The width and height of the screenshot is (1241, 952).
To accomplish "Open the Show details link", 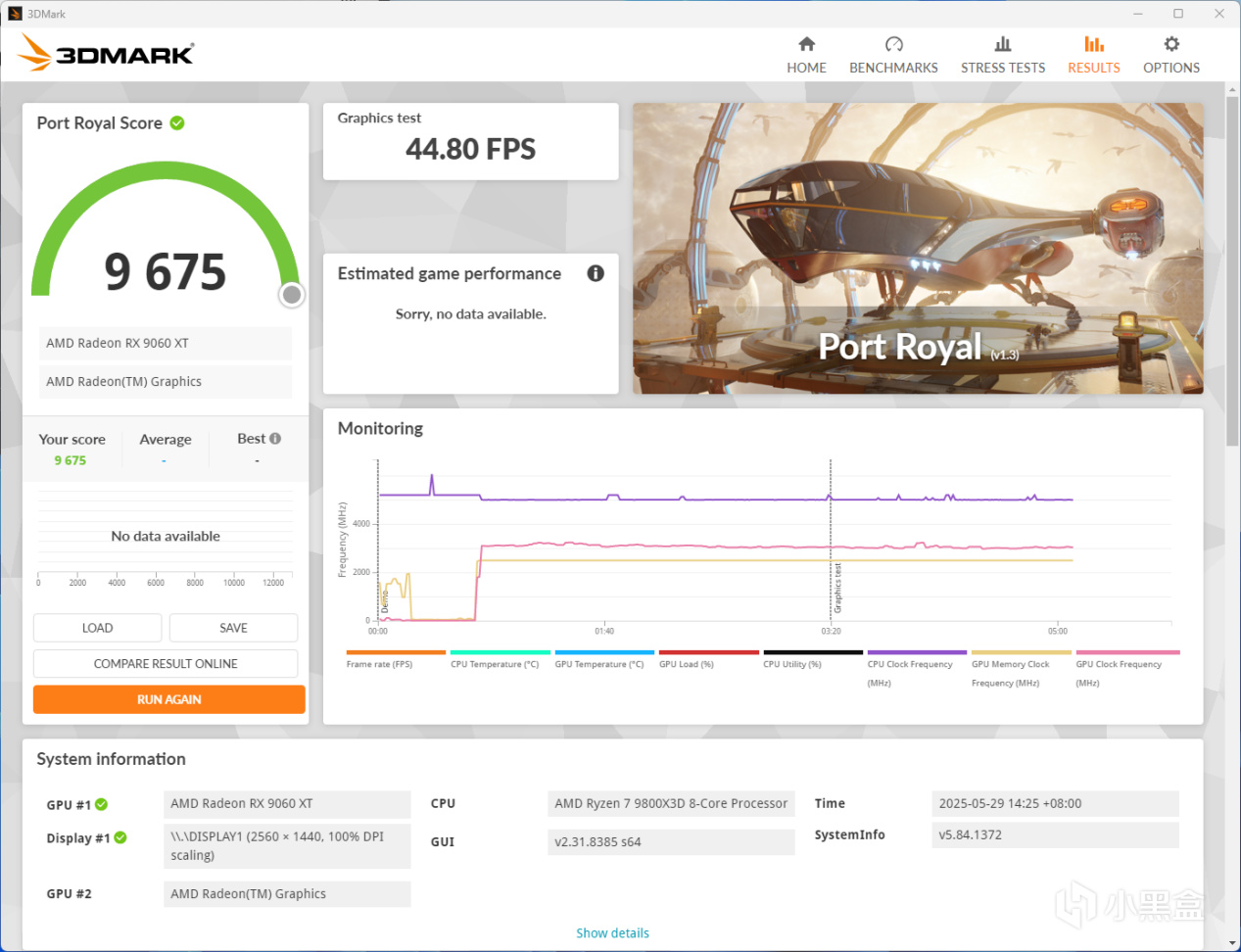I will [x=612, y=933].
